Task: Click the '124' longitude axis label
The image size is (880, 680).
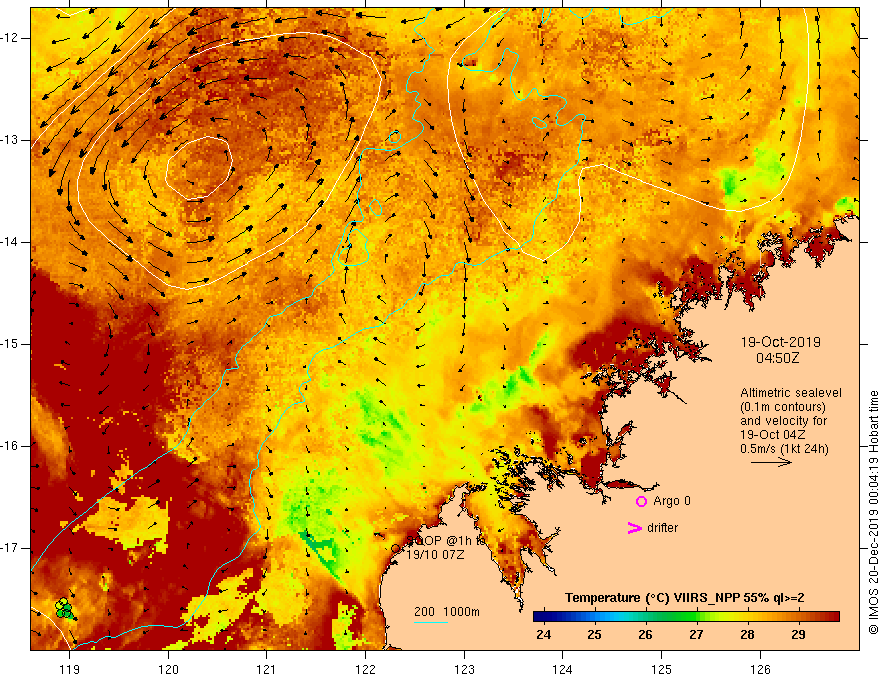Action: 563,669
